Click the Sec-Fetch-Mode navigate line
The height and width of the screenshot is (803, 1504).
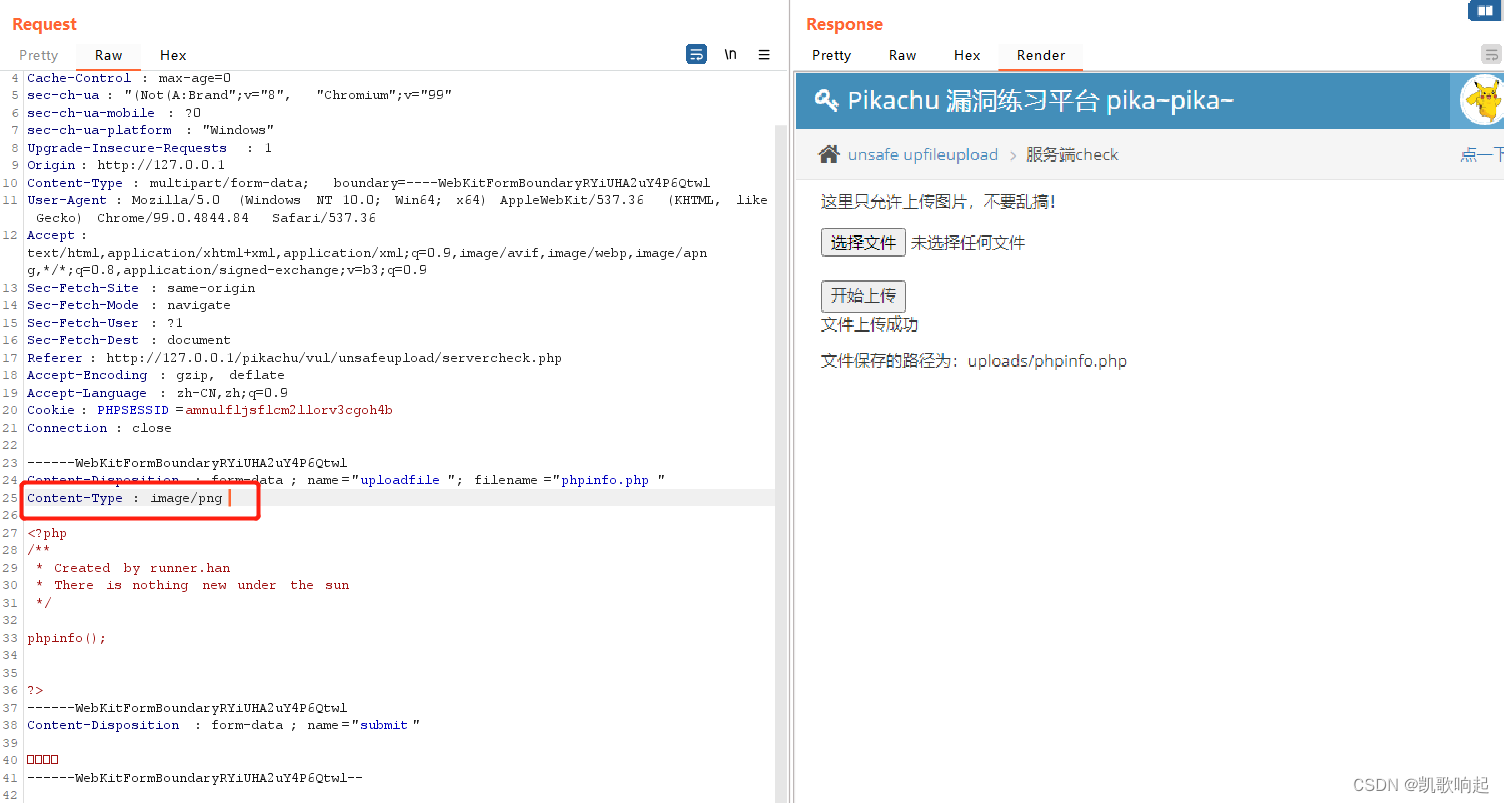pos(128,305)
